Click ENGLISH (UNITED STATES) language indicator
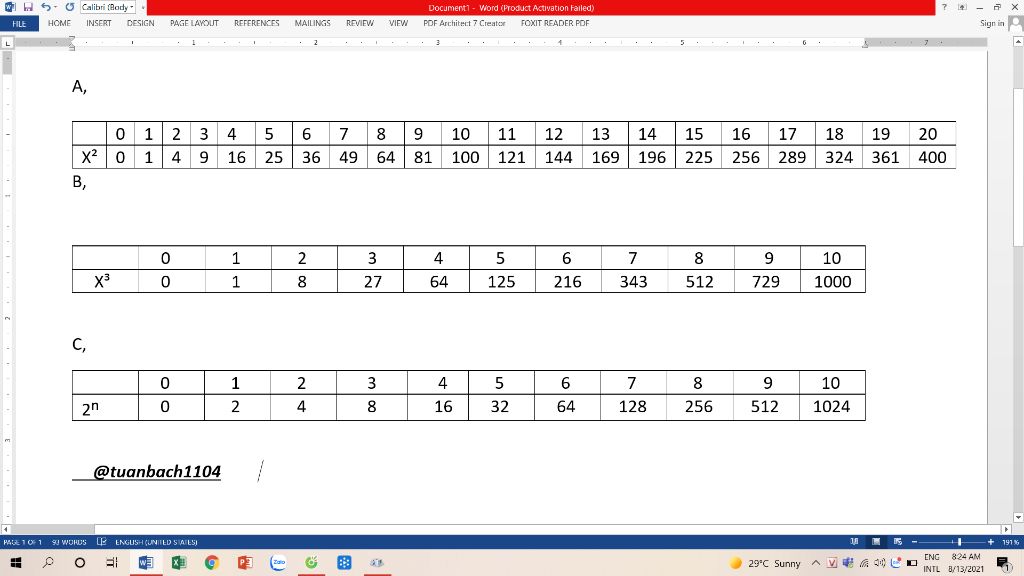Viewport: 1024px width, 576px height. [156, 542]
